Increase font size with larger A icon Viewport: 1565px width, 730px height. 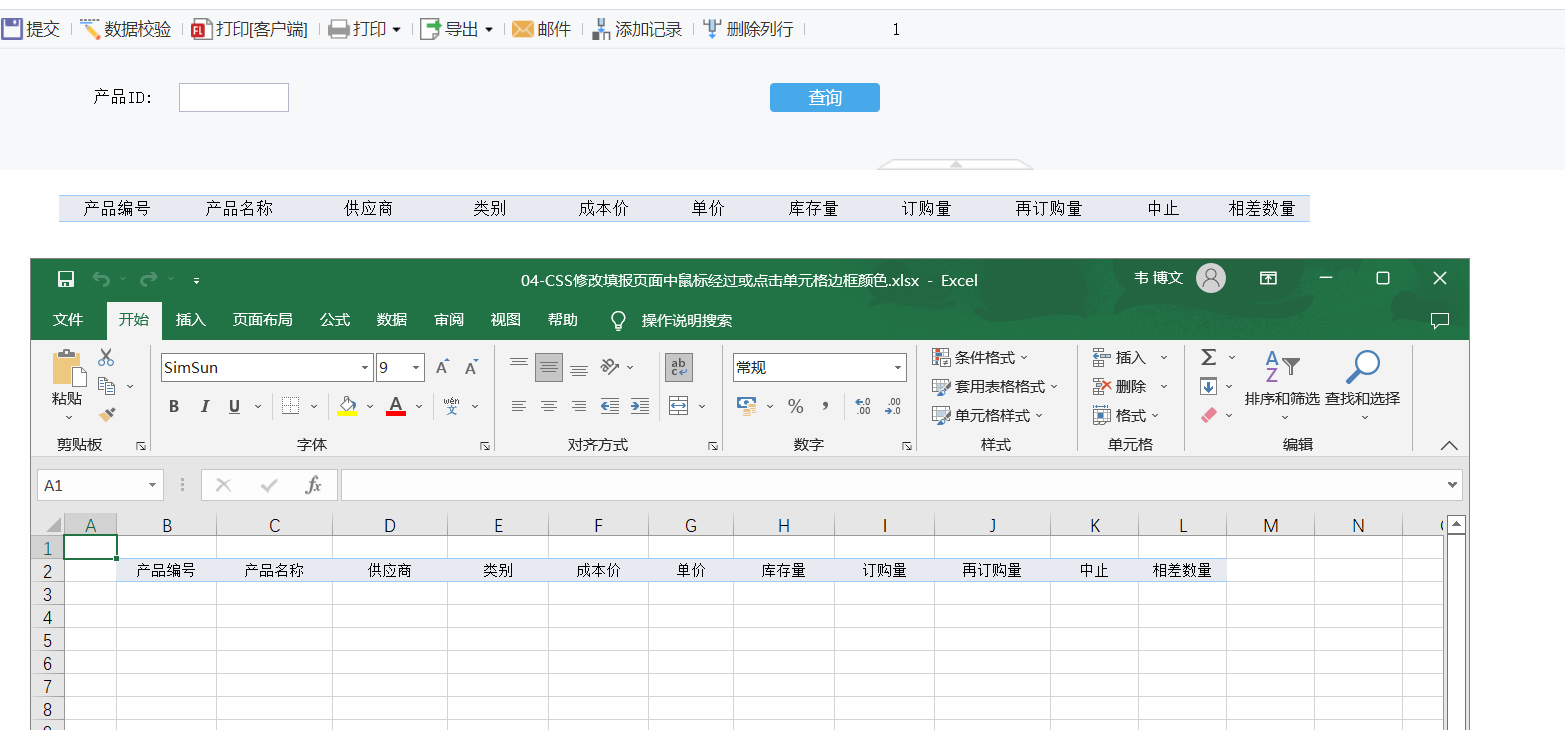(x=442, y=367)
